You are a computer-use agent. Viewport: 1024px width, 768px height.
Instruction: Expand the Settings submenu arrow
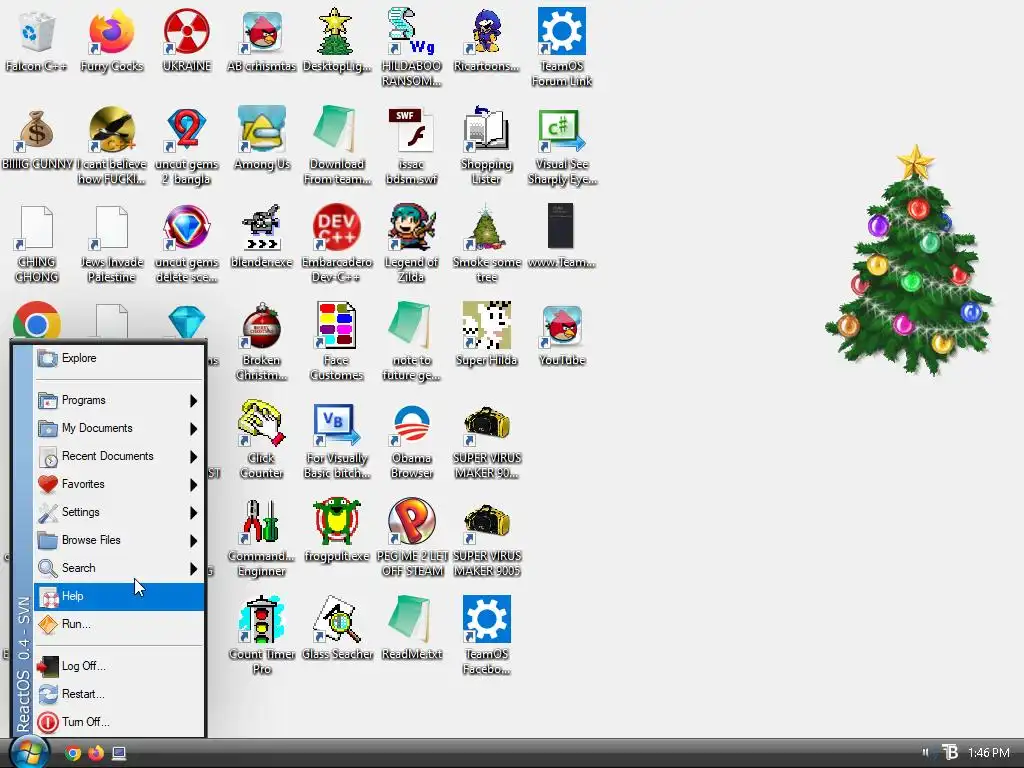tap(193, 513)
